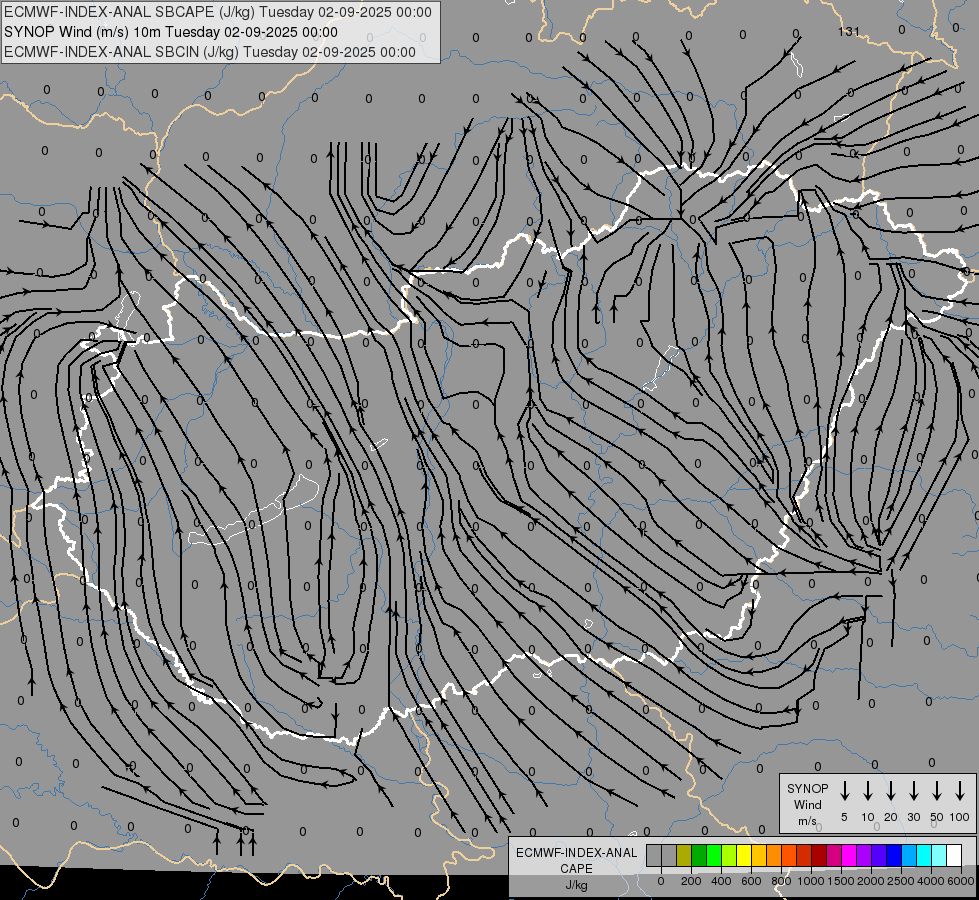Click the 'CAPE' label in color legend
979x900 pixels.
tap(576, 869)
